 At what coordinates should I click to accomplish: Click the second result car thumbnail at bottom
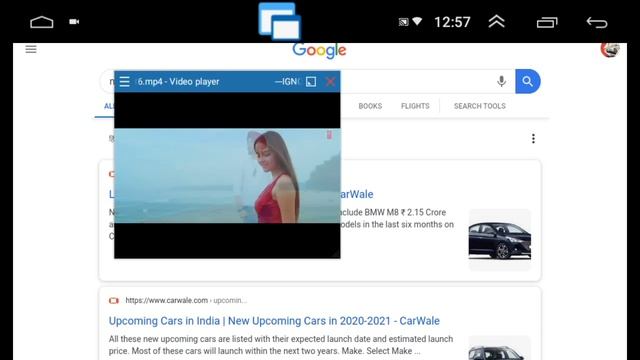[500, 348]
